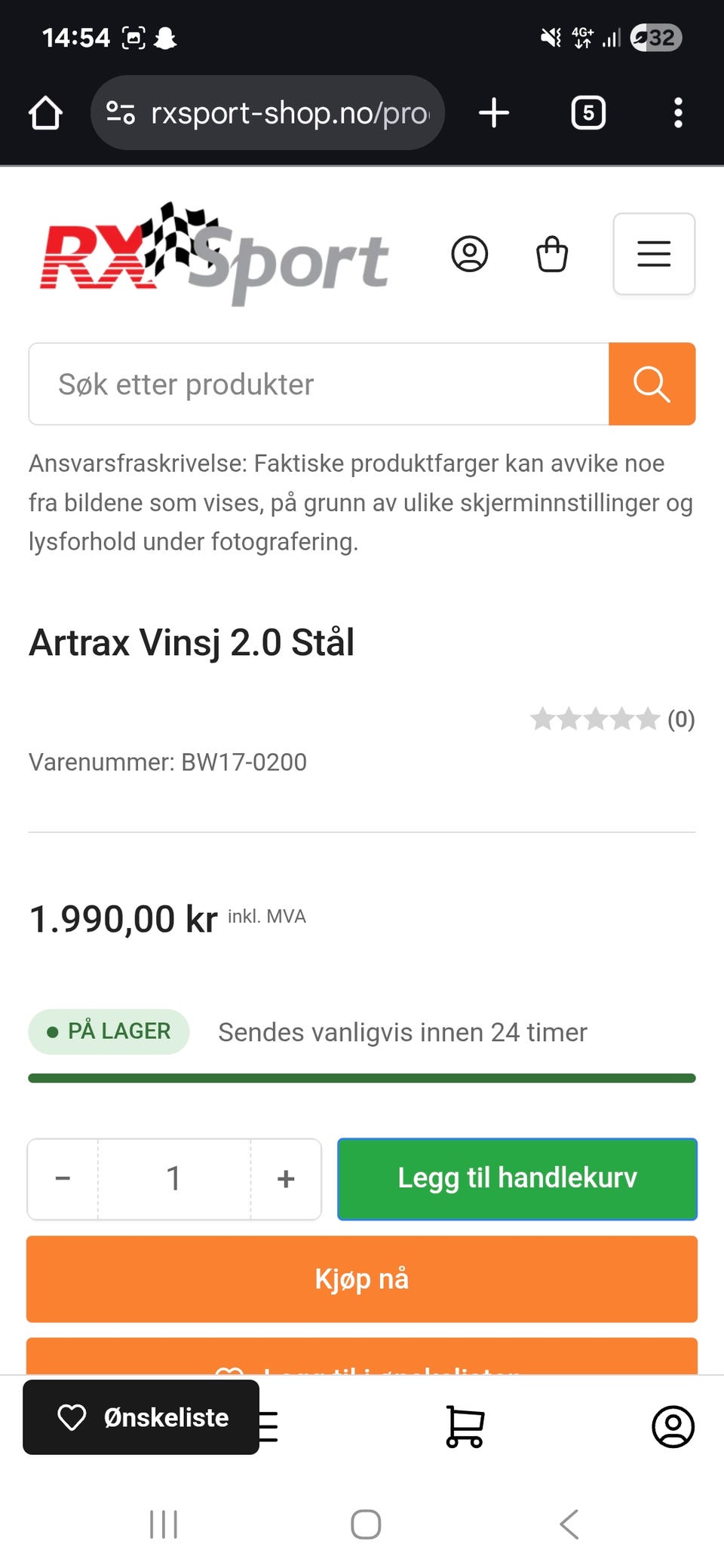The width and height of the screenshot is (724, 1568).
Task: Open the shopping bag icon in header
Action: pyautogui.click(x=552, y=254)
